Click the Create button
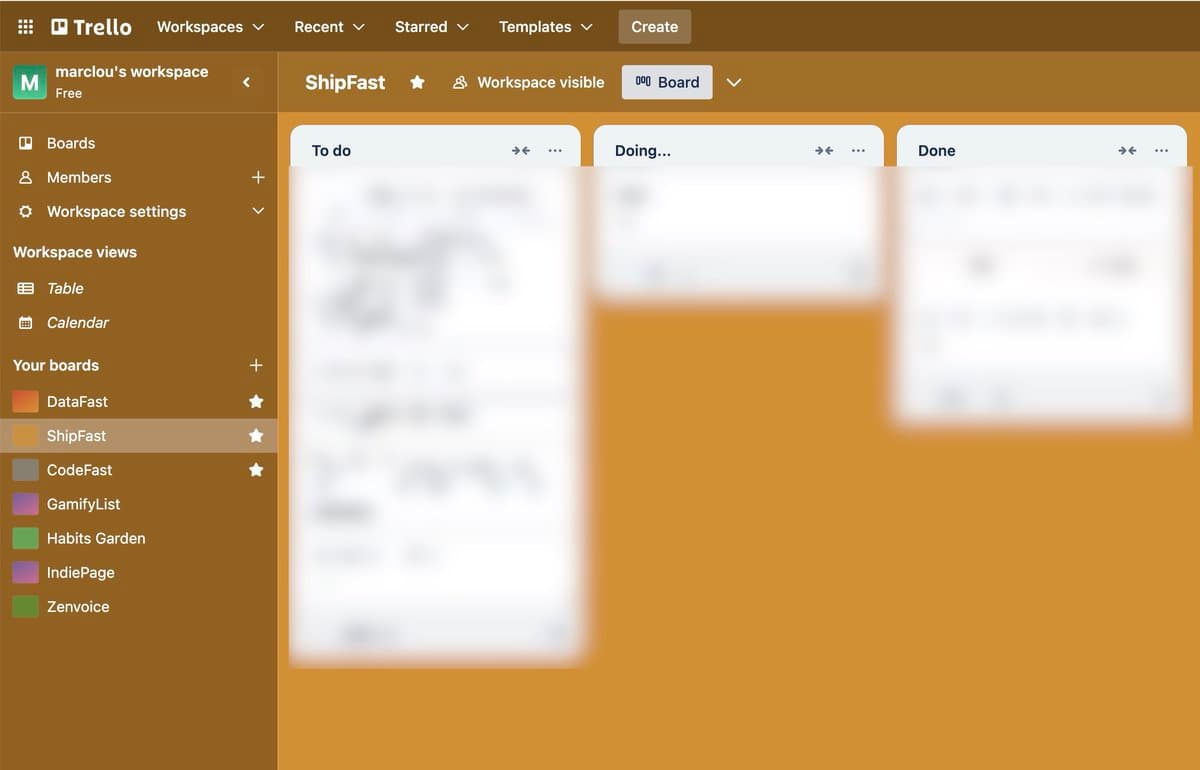Image resolution: width=1200 pixels, height=770 pixels. (655, 27)
